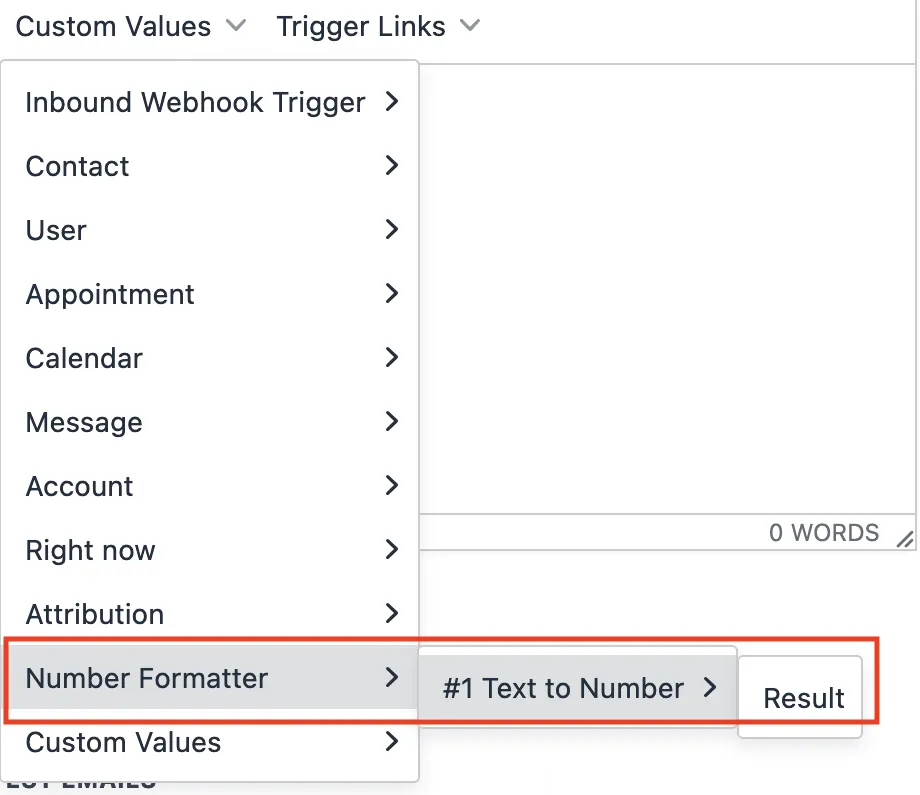Choose Calendar from the menu

coord(84,358)
